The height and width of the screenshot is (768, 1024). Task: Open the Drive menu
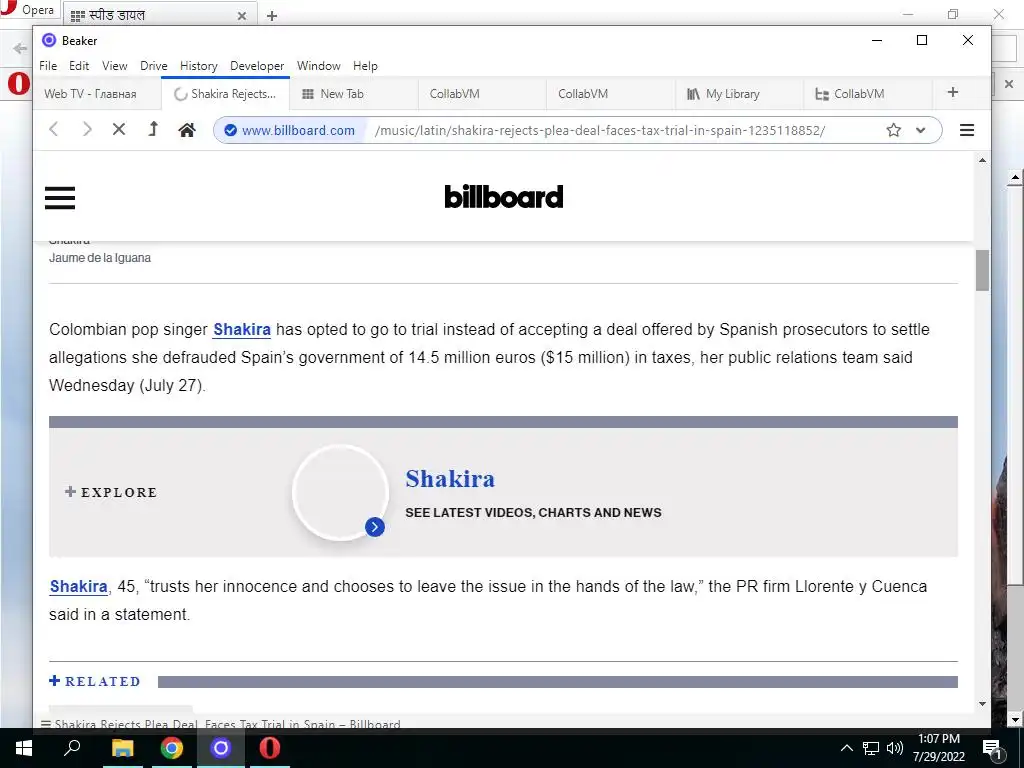click(153, 66)
